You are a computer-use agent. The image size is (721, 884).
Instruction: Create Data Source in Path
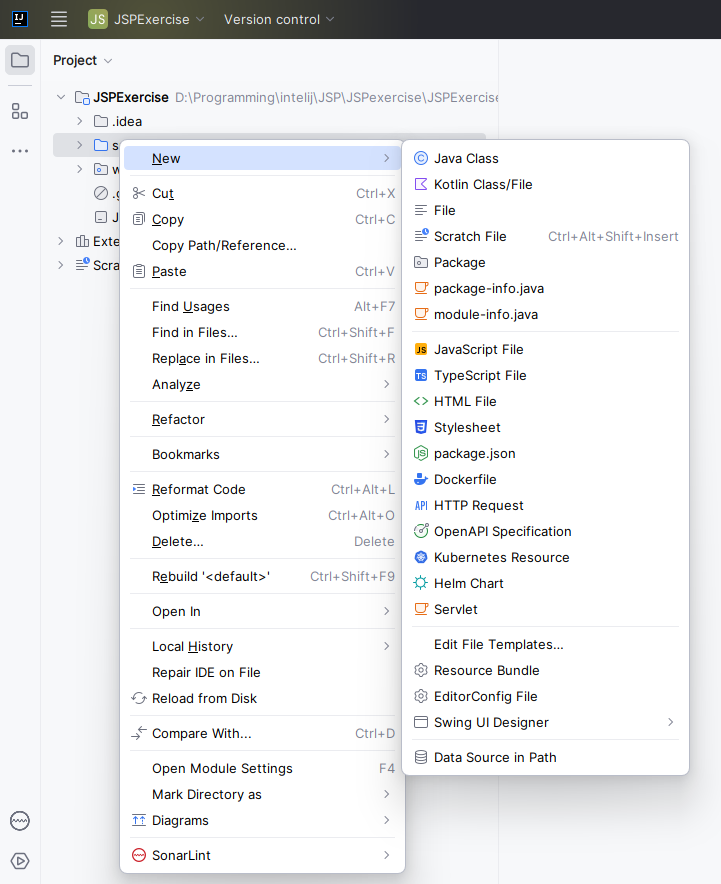pos(545,757)
